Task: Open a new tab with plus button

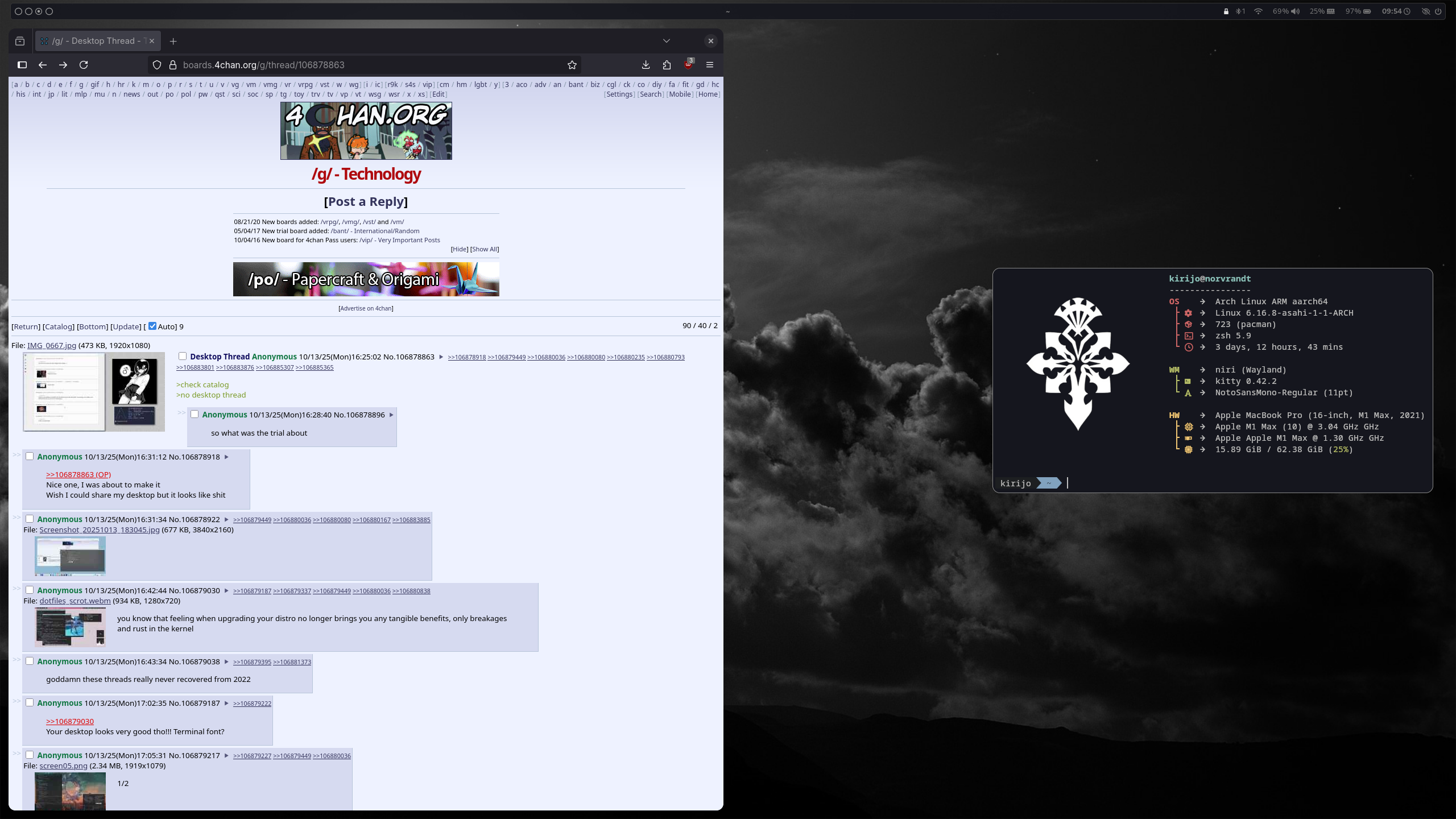Action: click(x=173, y=41)
